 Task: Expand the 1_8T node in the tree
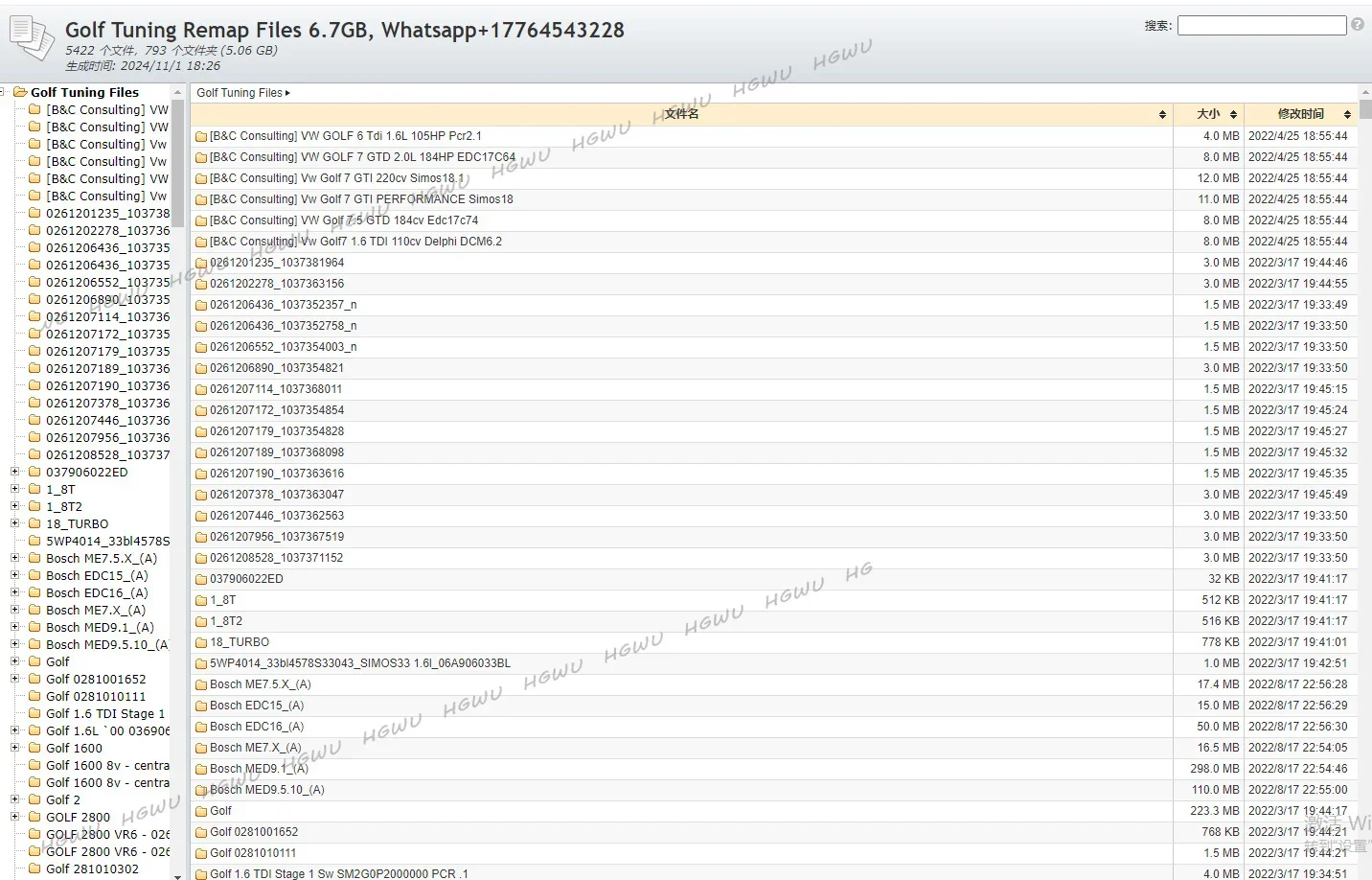coord(14,489)
